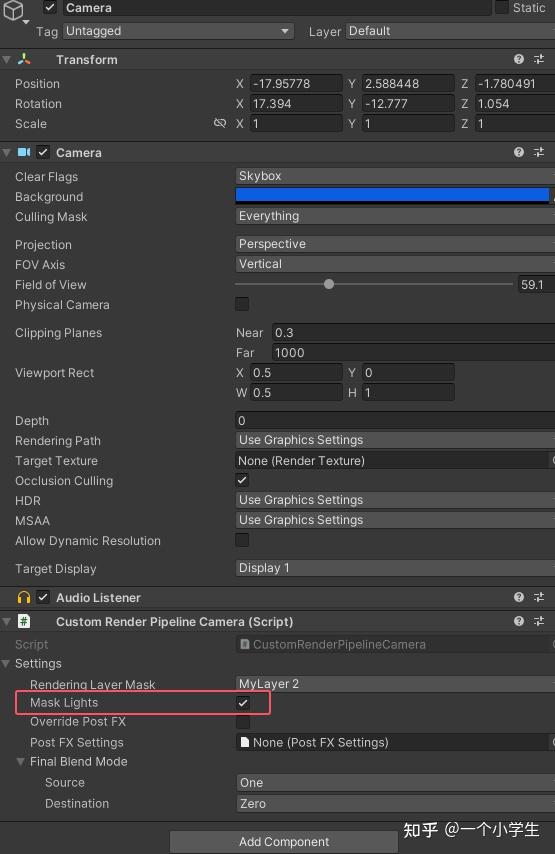Click the Rotation Y field -12.777
Screen dimensions: 555x854
408,103
